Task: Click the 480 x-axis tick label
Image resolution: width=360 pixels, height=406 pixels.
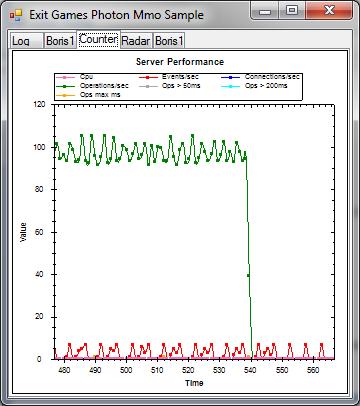Action: 64,370
